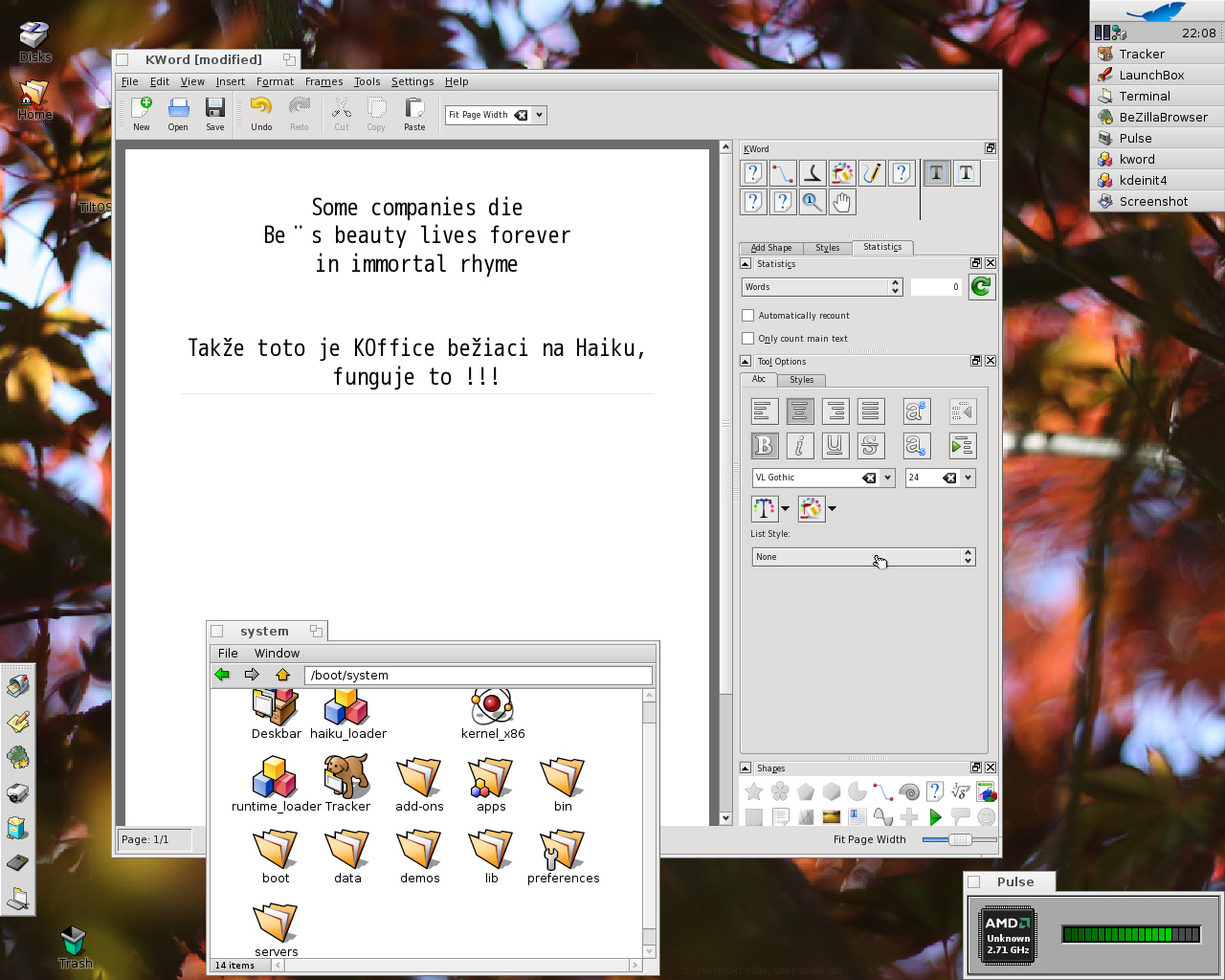Set justified text alignment
The height and width of the screenshot is (980, 1225).
(870, 412)
